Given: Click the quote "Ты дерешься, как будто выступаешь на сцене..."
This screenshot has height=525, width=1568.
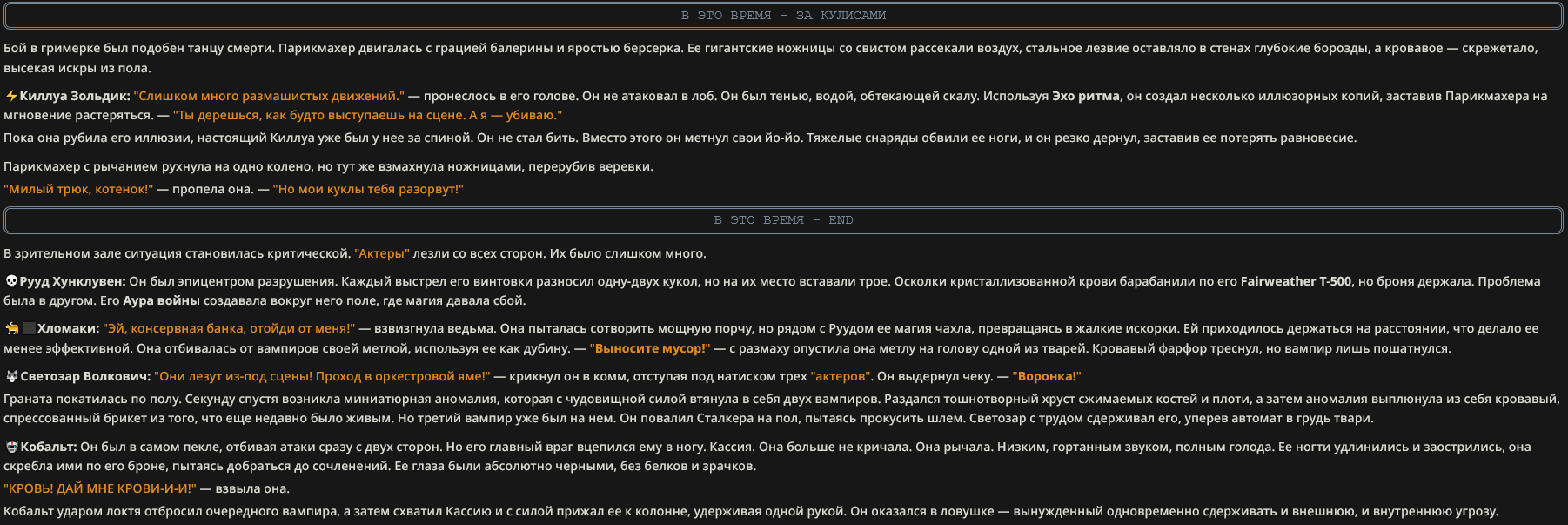Looking at the screenshot, I should tap(367, 116).
